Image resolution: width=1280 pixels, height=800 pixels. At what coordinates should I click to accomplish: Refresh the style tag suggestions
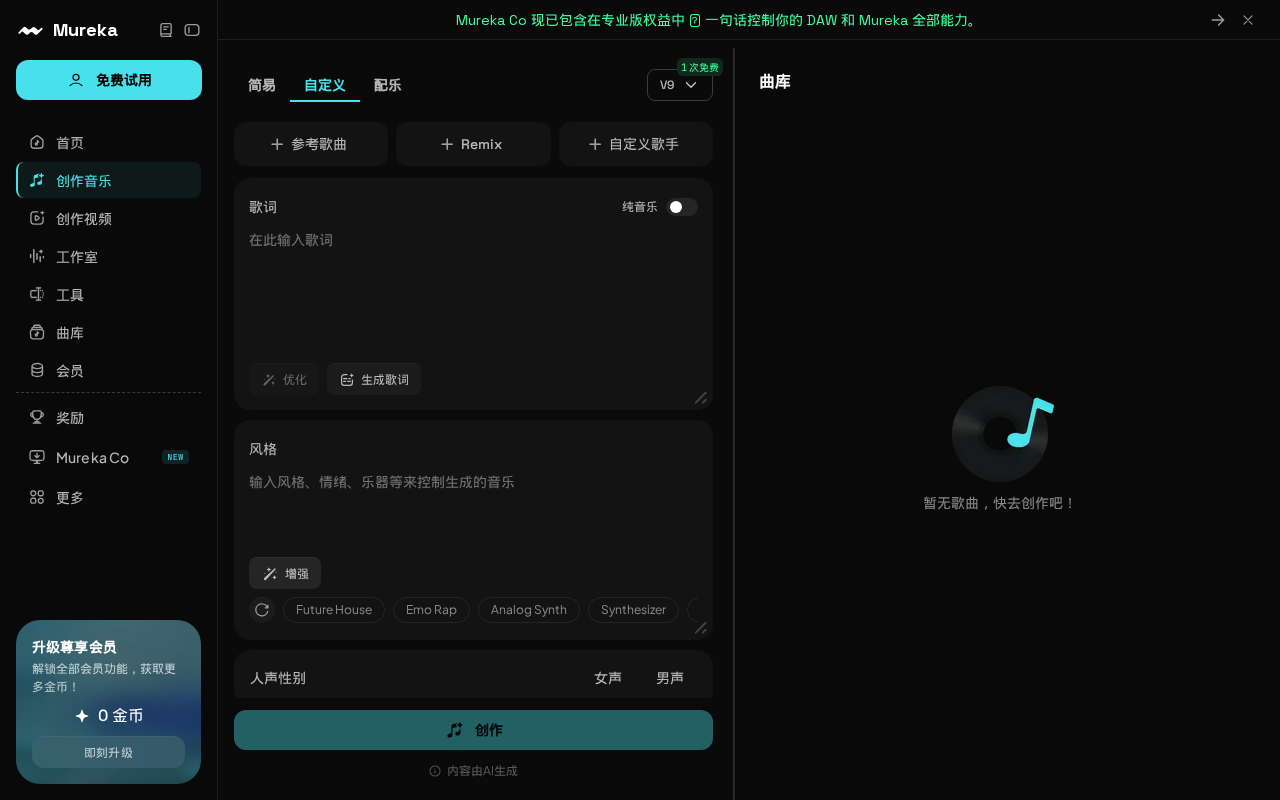pyautogui.click(x=262, y=610)
